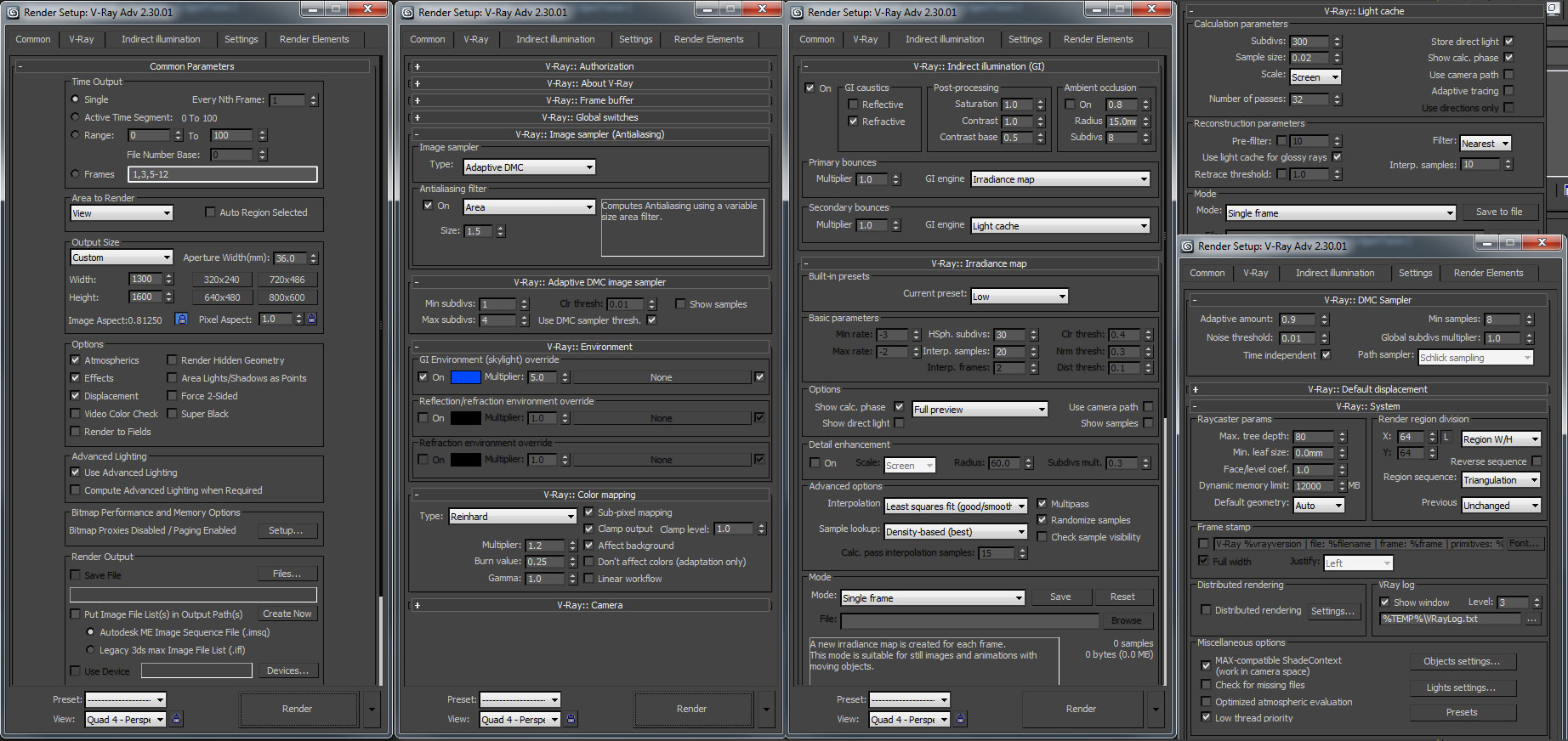Pick Refraction environment override black swatch
1568x741 pixels.
coord(465,460)
